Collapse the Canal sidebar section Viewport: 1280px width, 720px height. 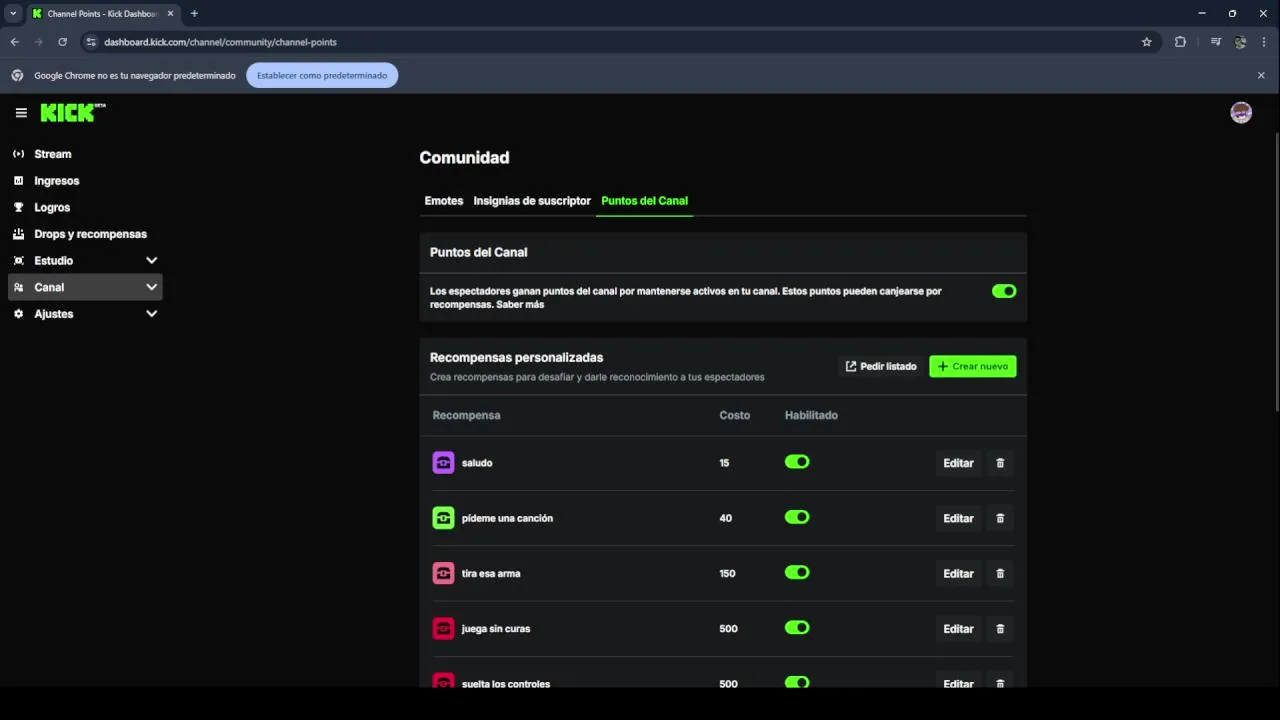tap(151, 287)
